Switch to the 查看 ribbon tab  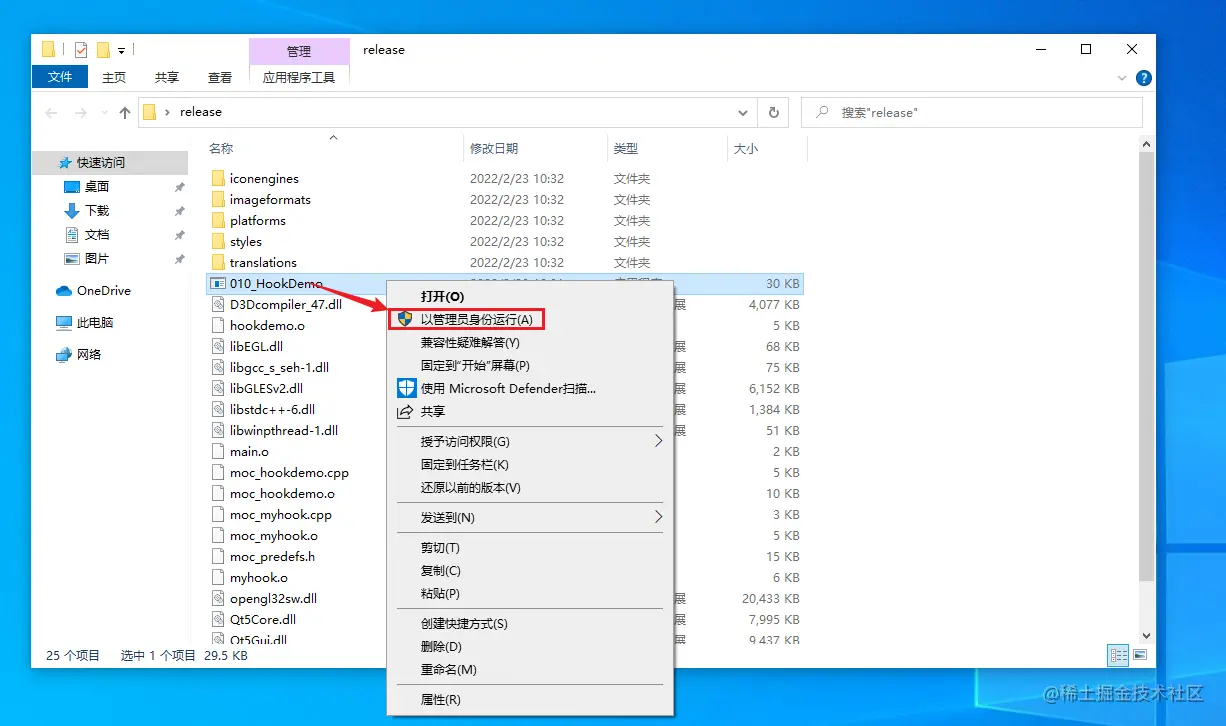coord(220,77)
